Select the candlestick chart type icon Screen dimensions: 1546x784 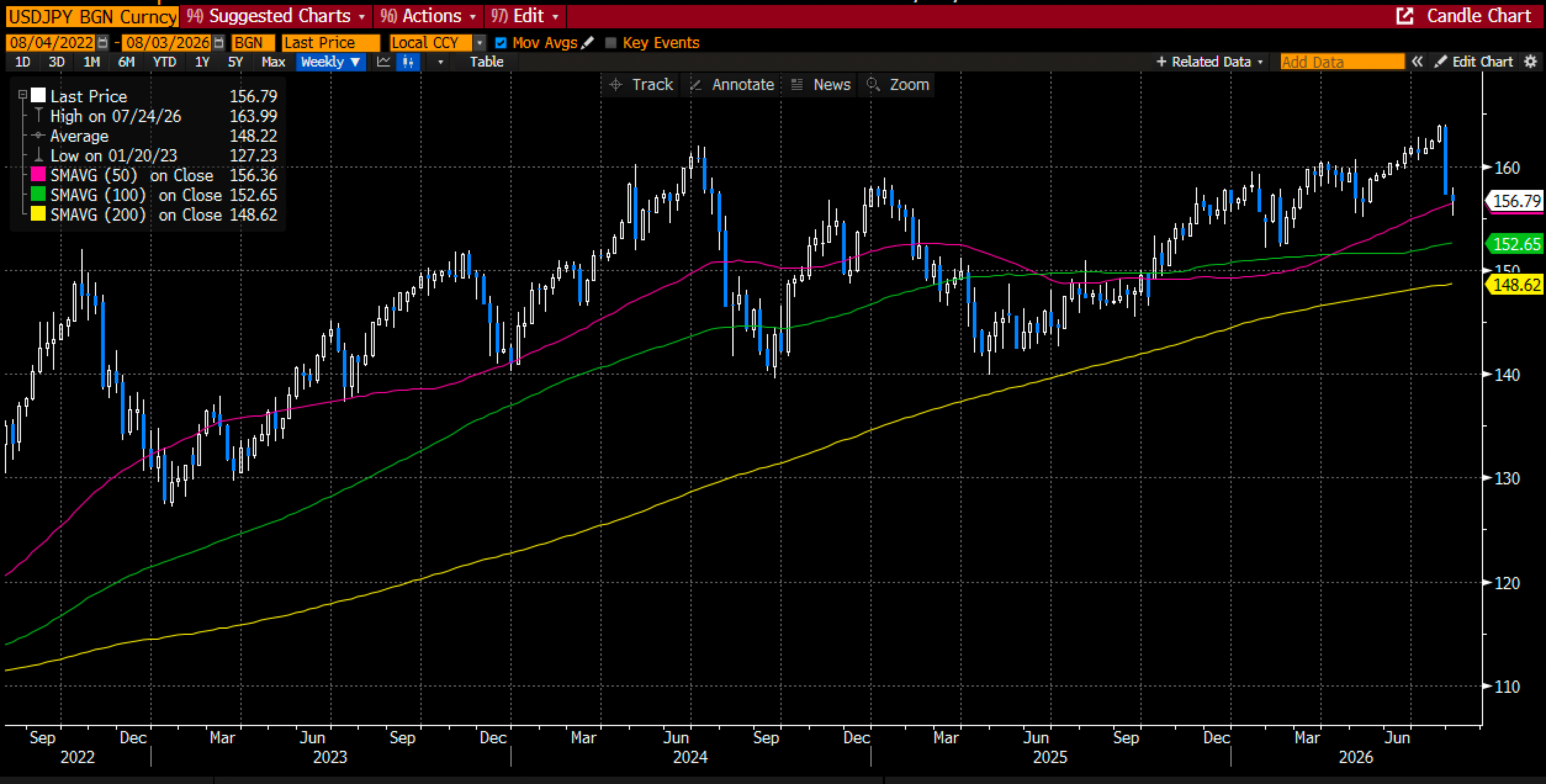pos(408,62)
